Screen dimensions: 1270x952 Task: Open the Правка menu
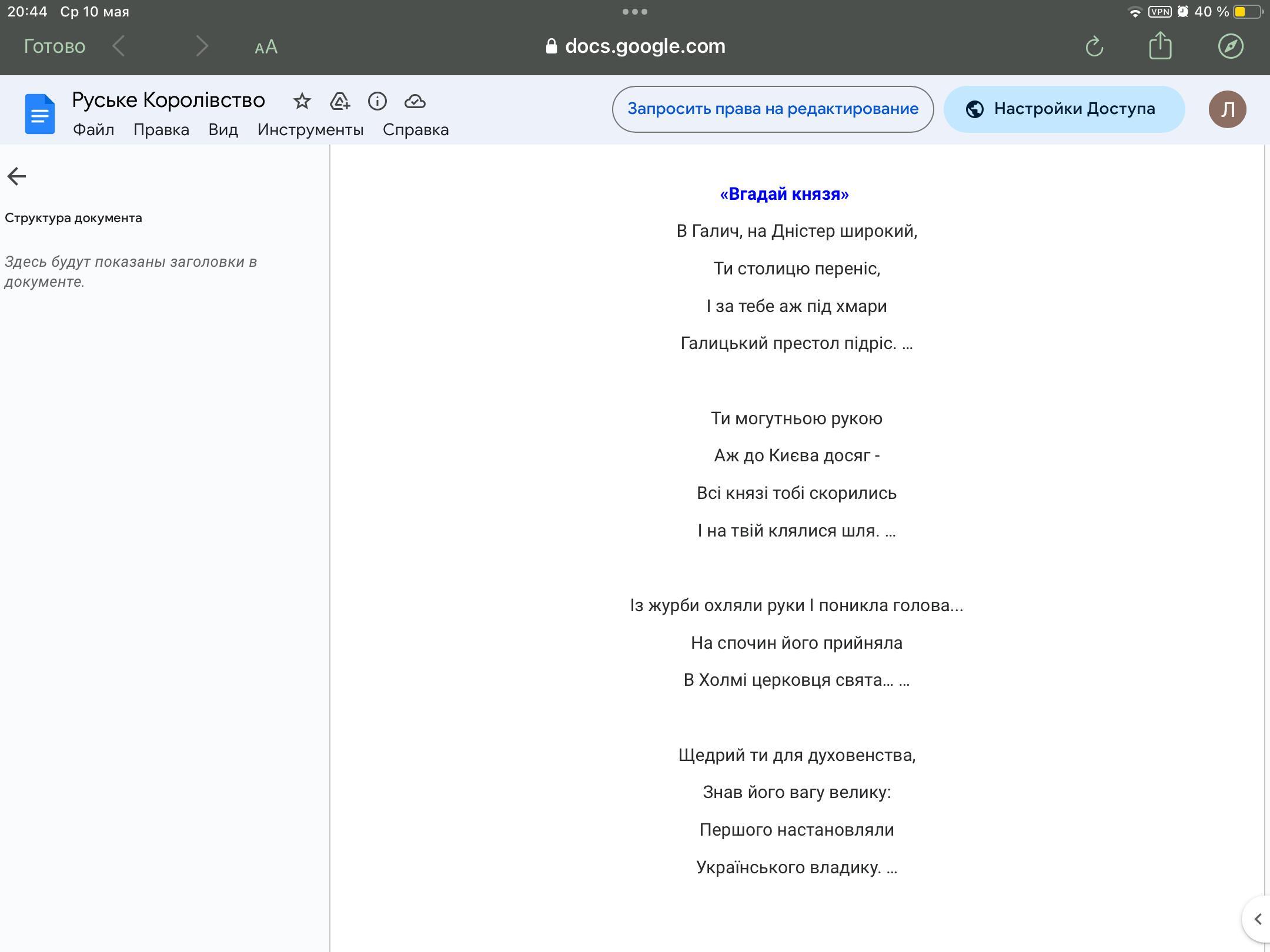pos(161,130)
